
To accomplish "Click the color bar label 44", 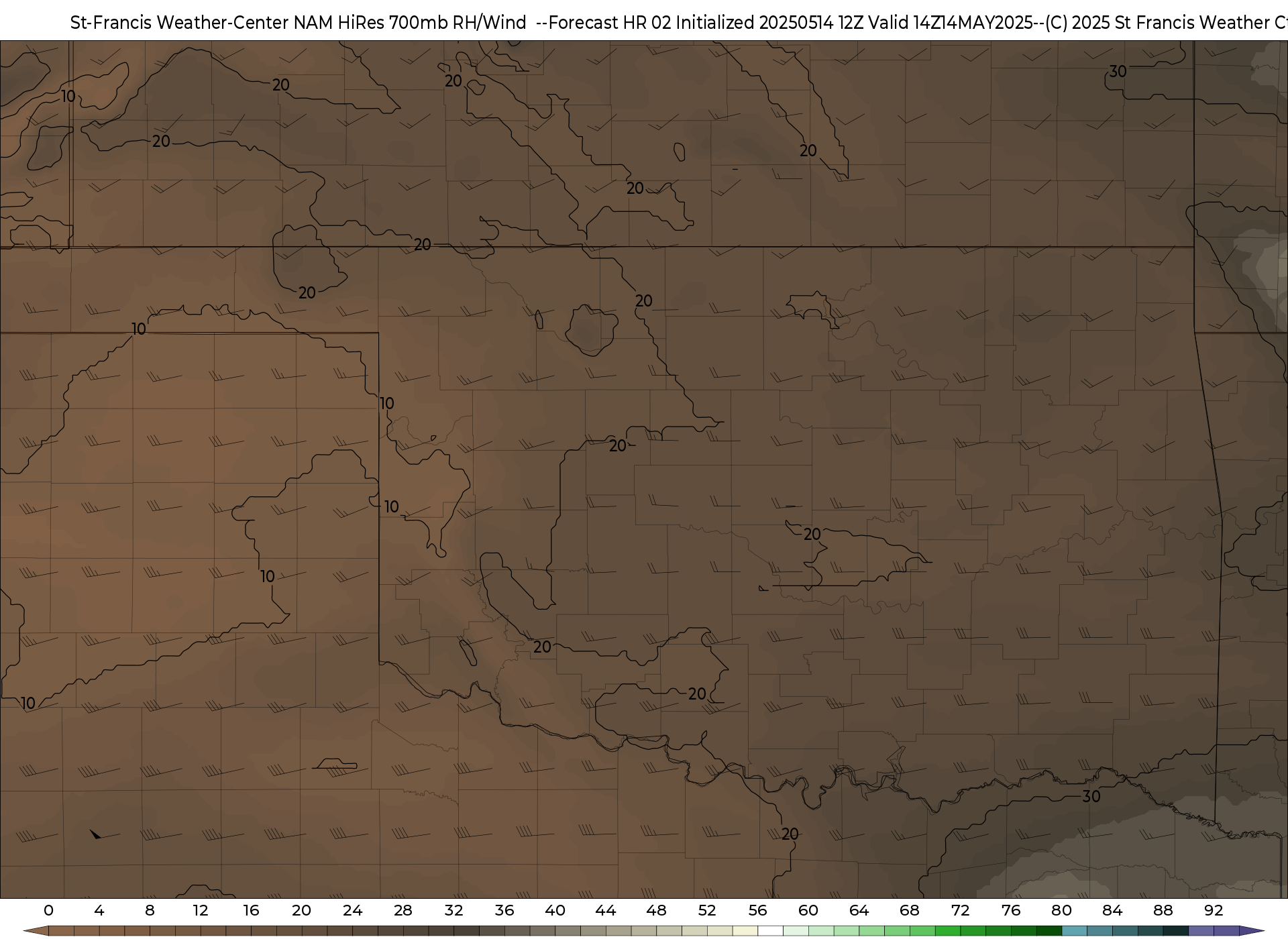I will (x=606, y=910).
